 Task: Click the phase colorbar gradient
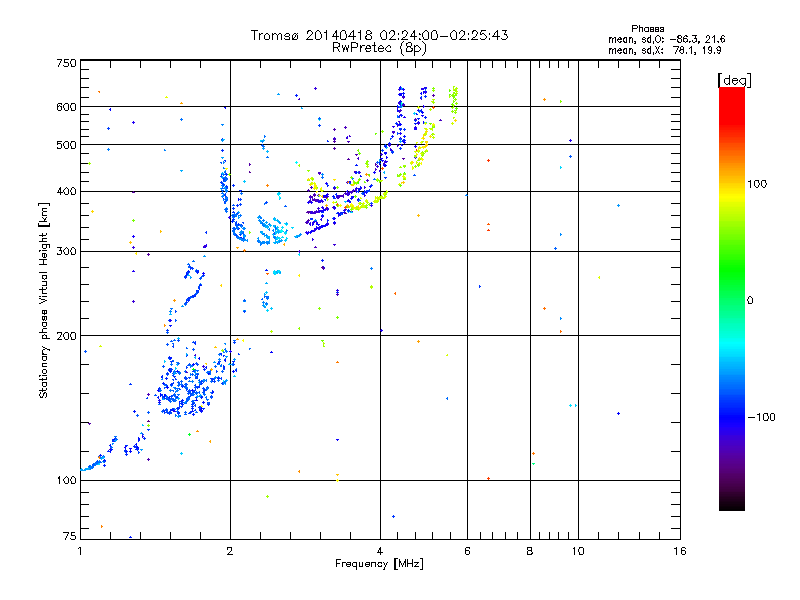(732, 298)
